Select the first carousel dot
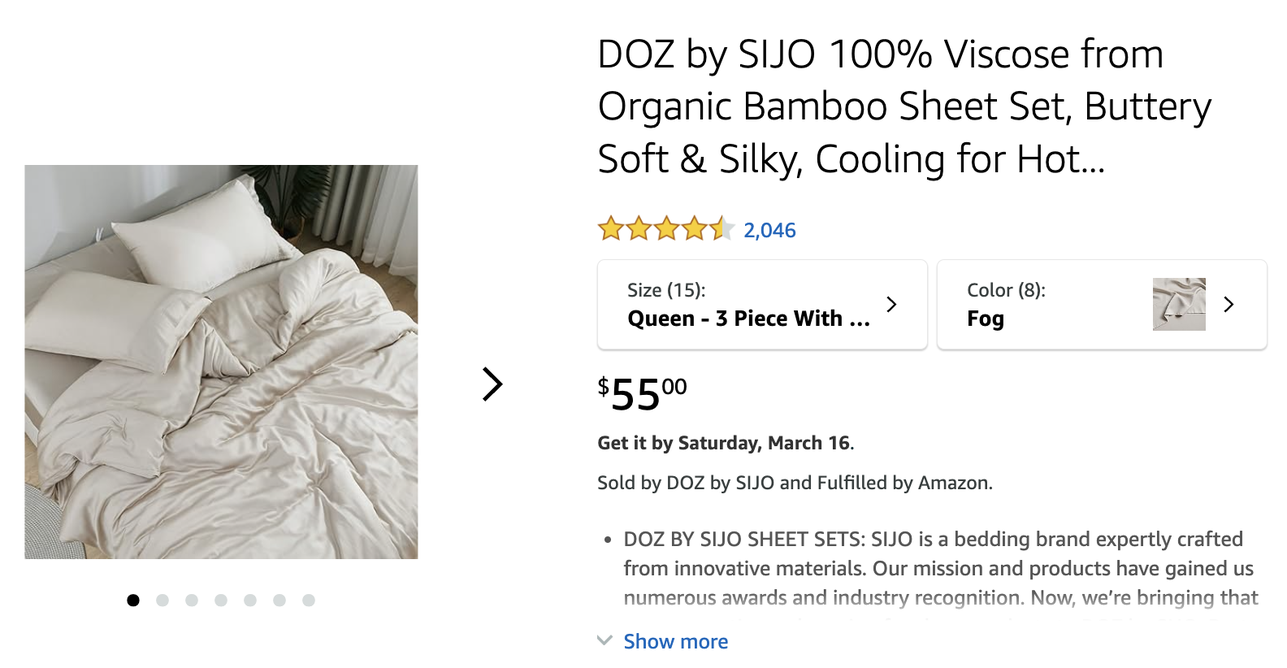The height and width of the screenshot is (668, 1287). coord(133,600)
